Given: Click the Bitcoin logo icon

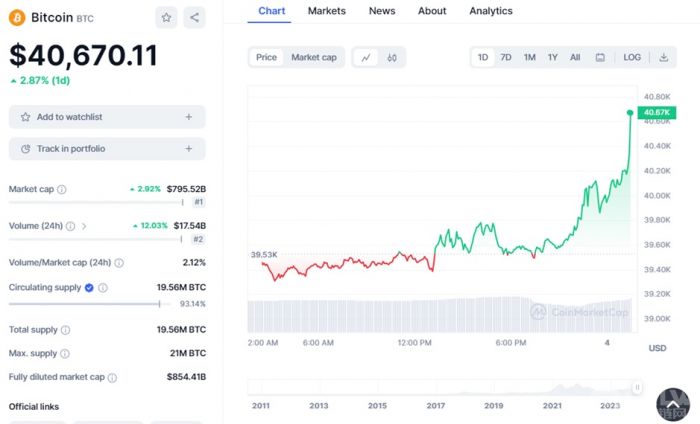Looking at the screenshot, I should (17, 18).
